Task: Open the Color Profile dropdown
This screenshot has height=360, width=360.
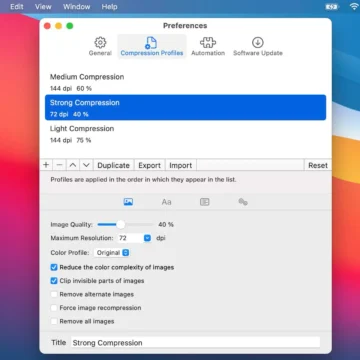Action: 112,253
